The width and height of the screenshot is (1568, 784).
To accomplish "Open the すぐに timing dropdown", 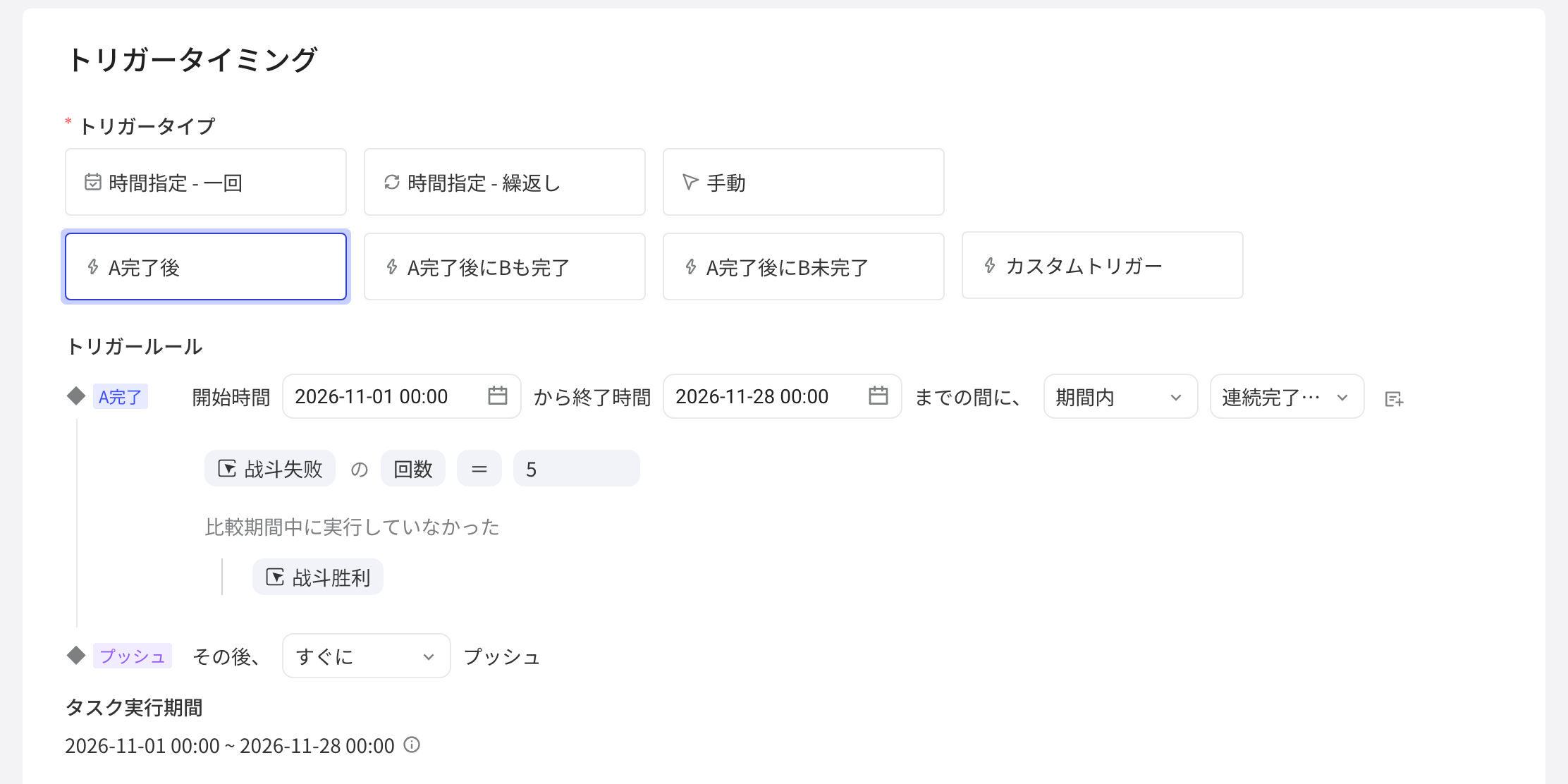I will [367, 656].
